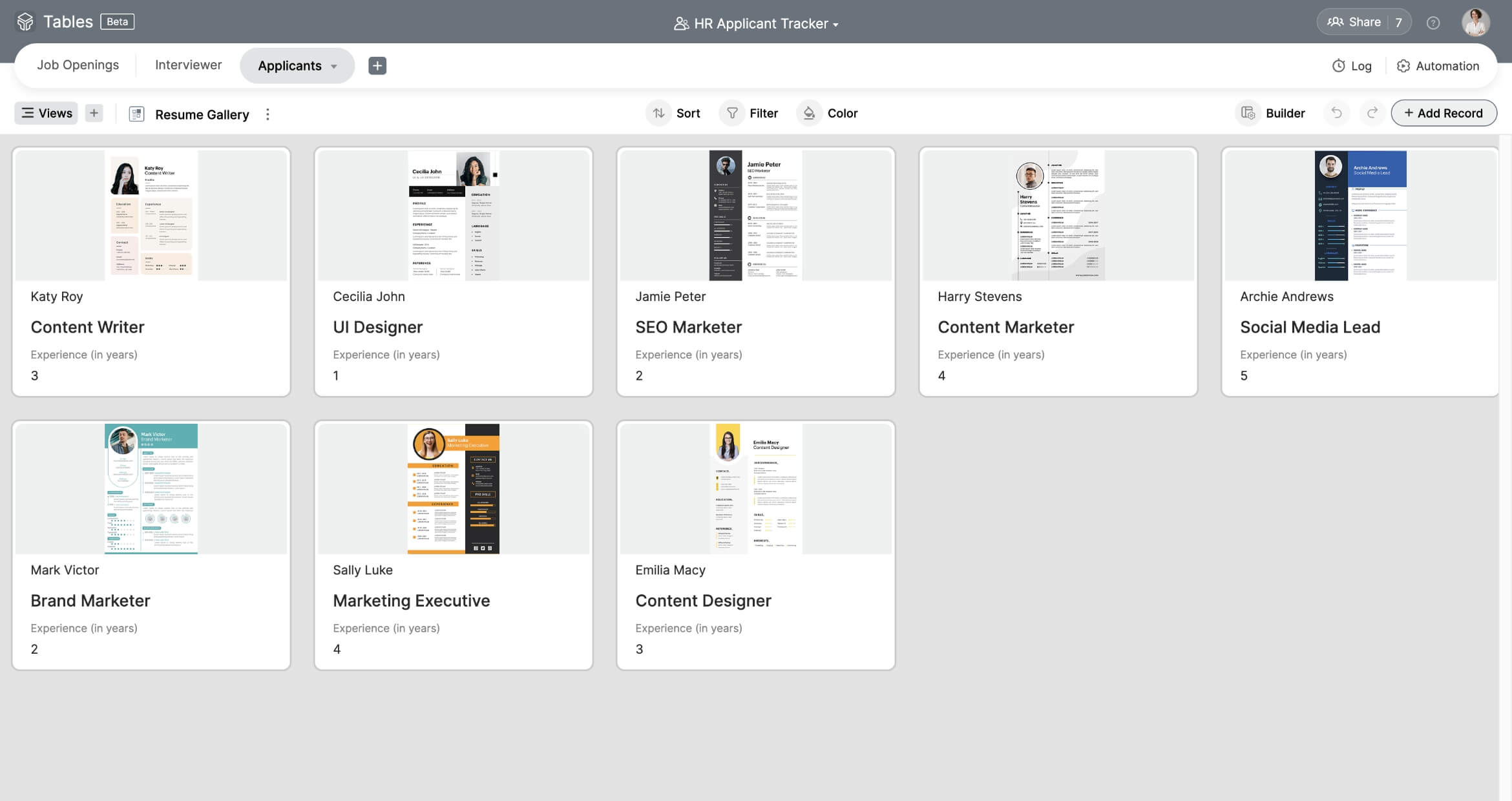
Task: Open the Filter options
Action: coord(750,113)
